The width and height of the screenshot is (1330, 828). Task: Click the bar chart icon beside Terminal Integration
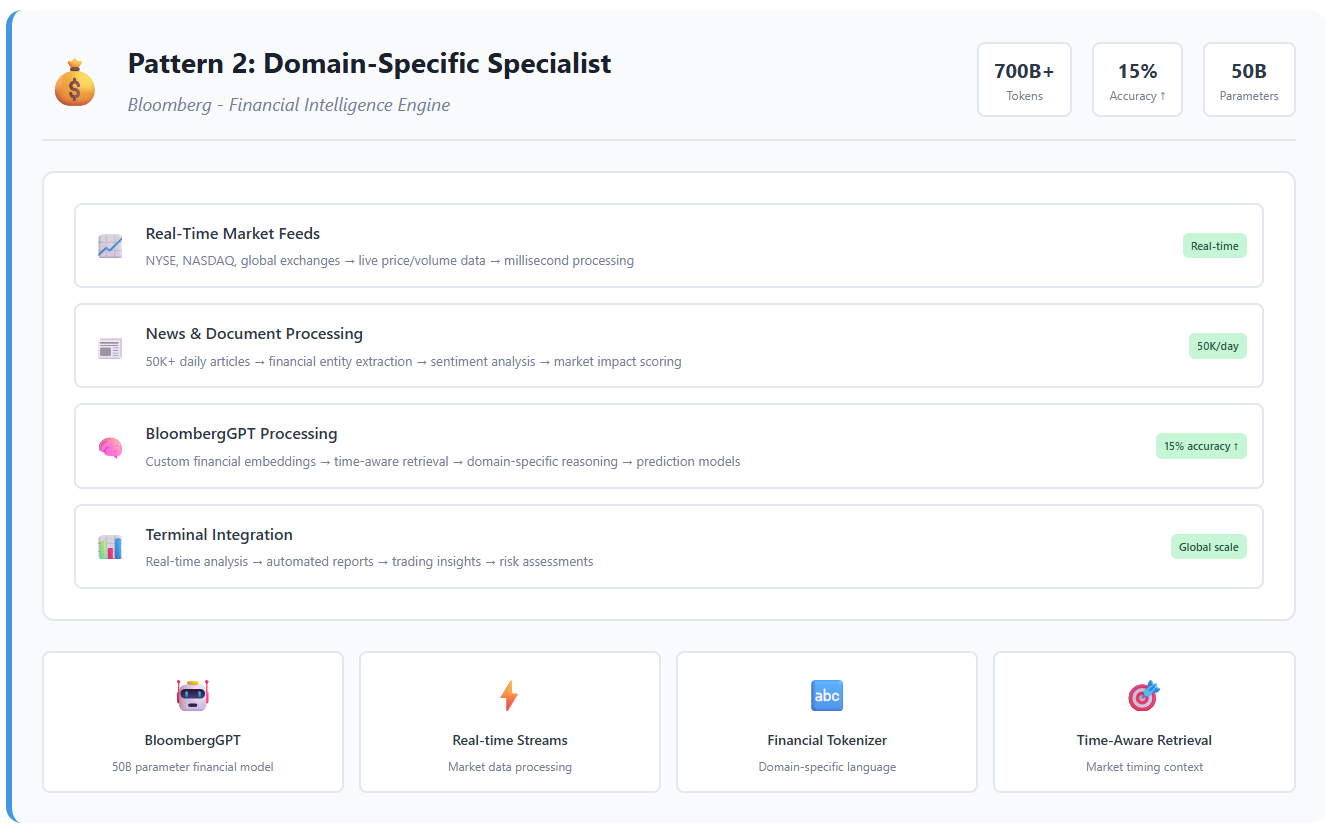[110, 547]
